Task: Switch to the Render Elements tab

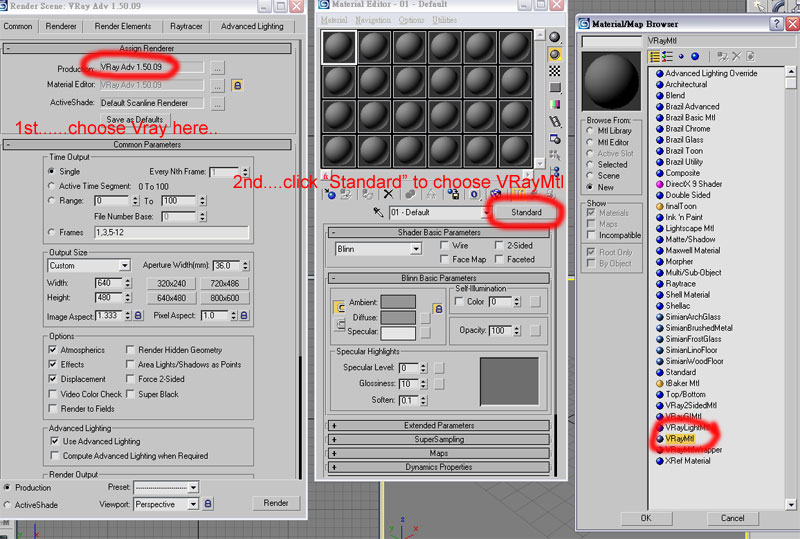Action: [x=123, y=26]
